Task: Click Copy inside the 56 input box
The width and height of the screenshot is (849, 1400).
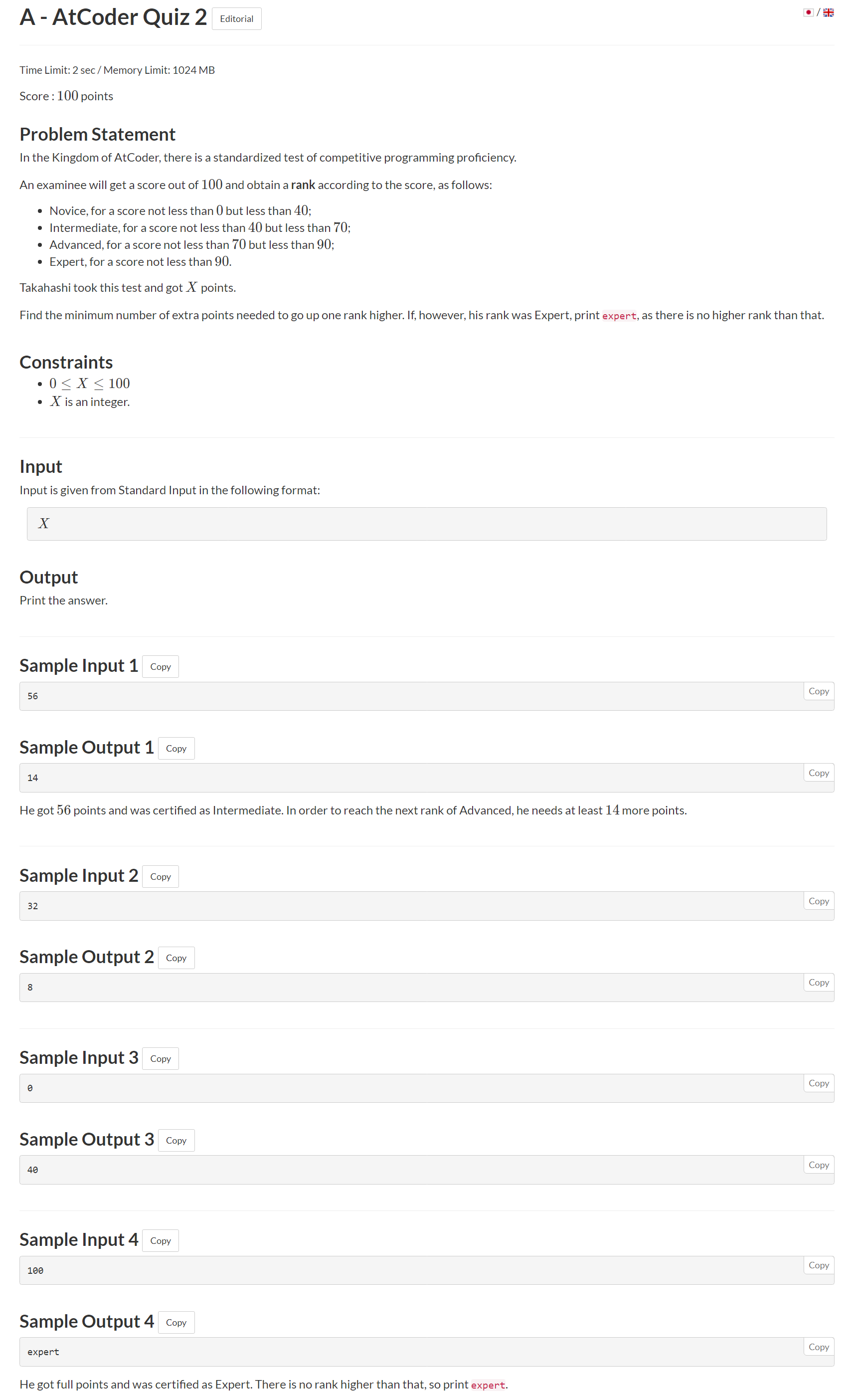Action: coord(818,691)
